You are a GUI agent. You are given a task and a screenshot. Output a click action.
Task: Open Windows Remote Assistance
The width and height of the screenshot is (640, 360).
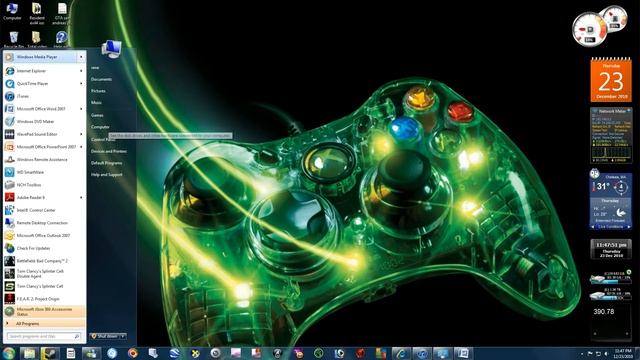tap(44, 160)
